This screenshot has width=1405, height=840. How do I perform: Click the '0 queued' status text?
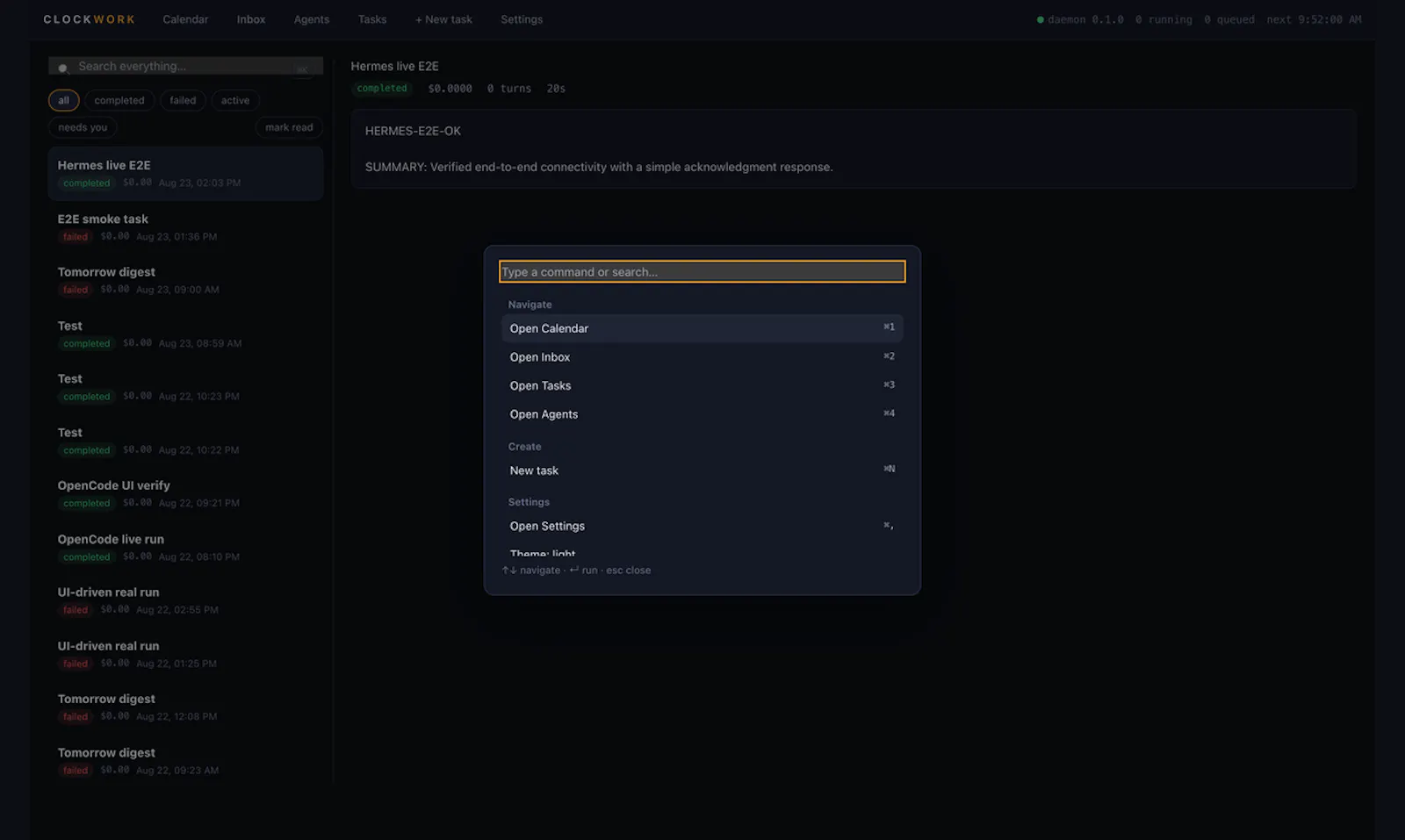pyautogui.click(x=1229, y=19)
